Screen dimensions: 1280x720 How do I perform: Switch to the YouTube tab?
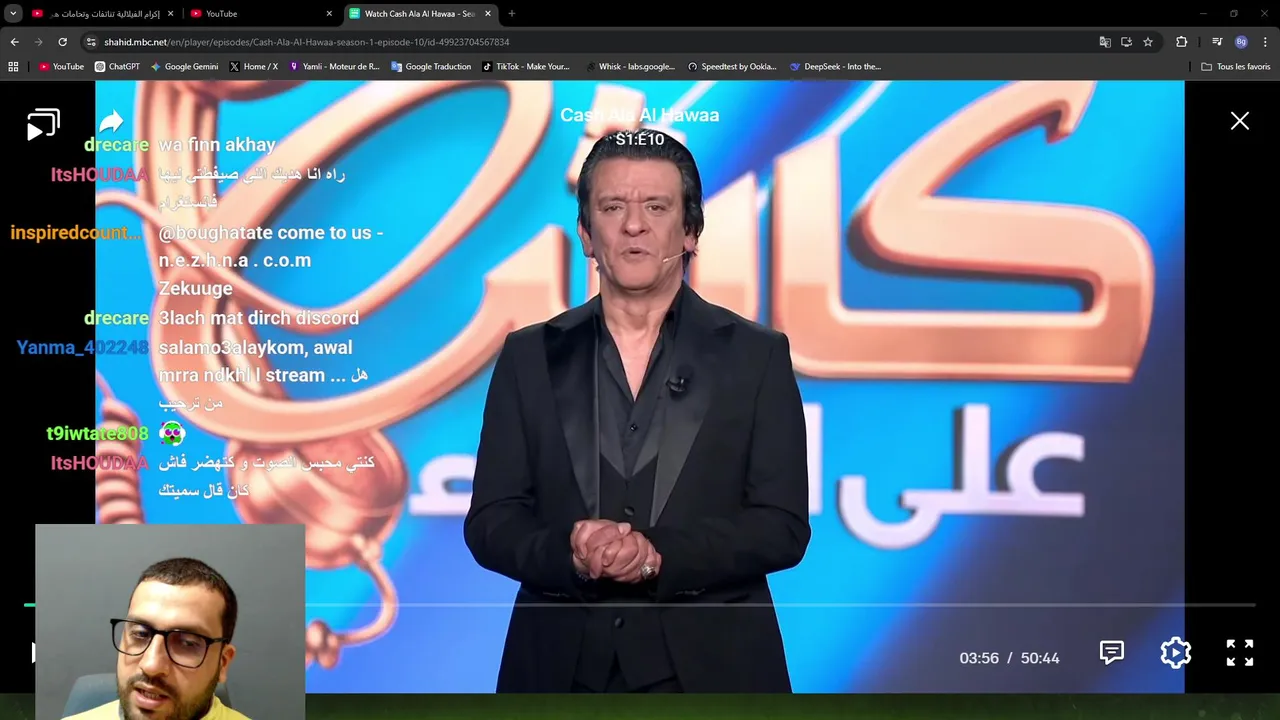click(260, 14)
